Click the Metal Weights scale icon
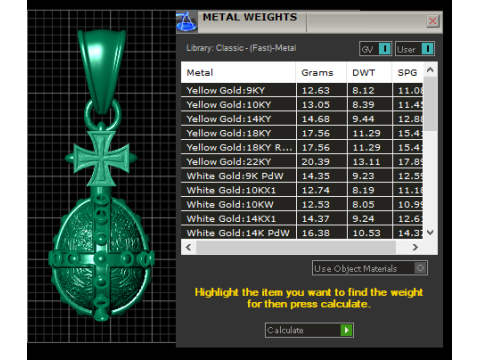This screenshot has height=360, width=480. pyautogui.click(x=187, y=22)
